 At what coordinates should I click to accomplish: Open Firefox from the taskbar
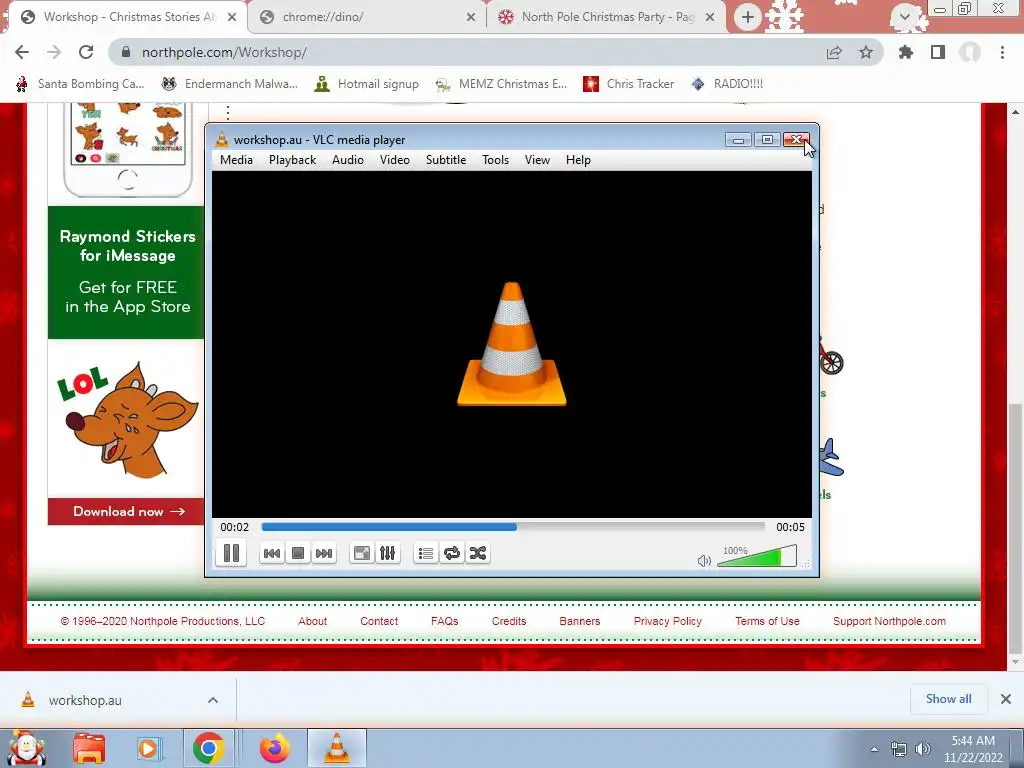[275, 748]
